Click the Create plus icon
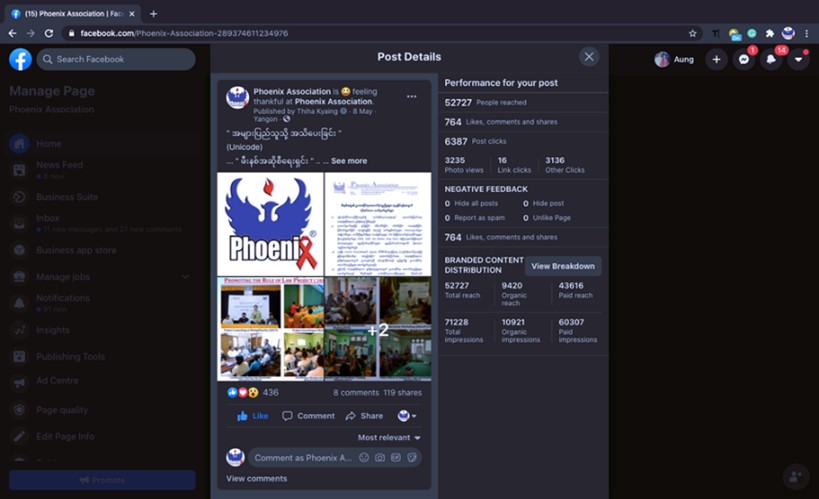Screen dimensions: 819x499 tap(717, 60)
